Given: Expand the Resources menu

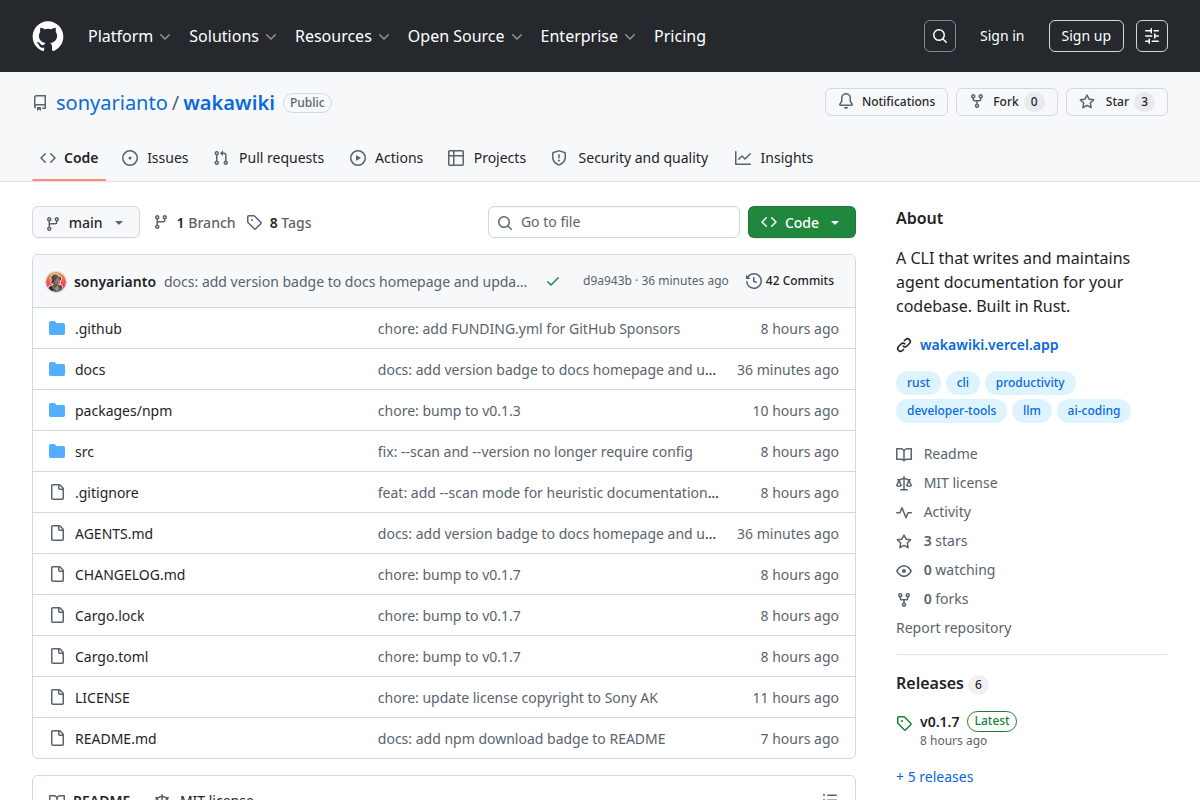Looking at the screenshot, I should [341, 36].
